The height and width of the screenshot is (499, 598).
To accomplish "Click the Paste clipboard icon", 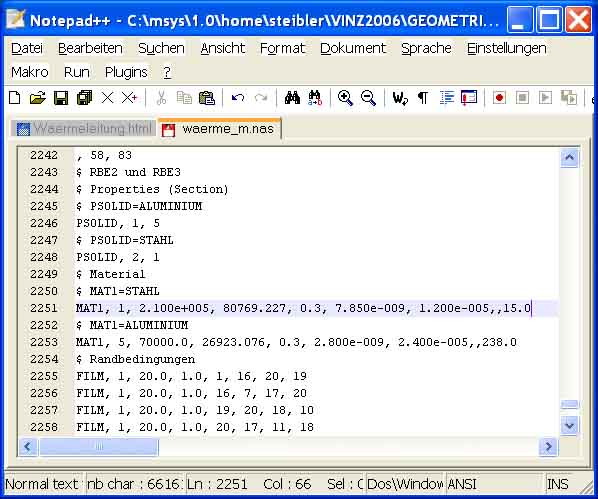I will [207, 98].
